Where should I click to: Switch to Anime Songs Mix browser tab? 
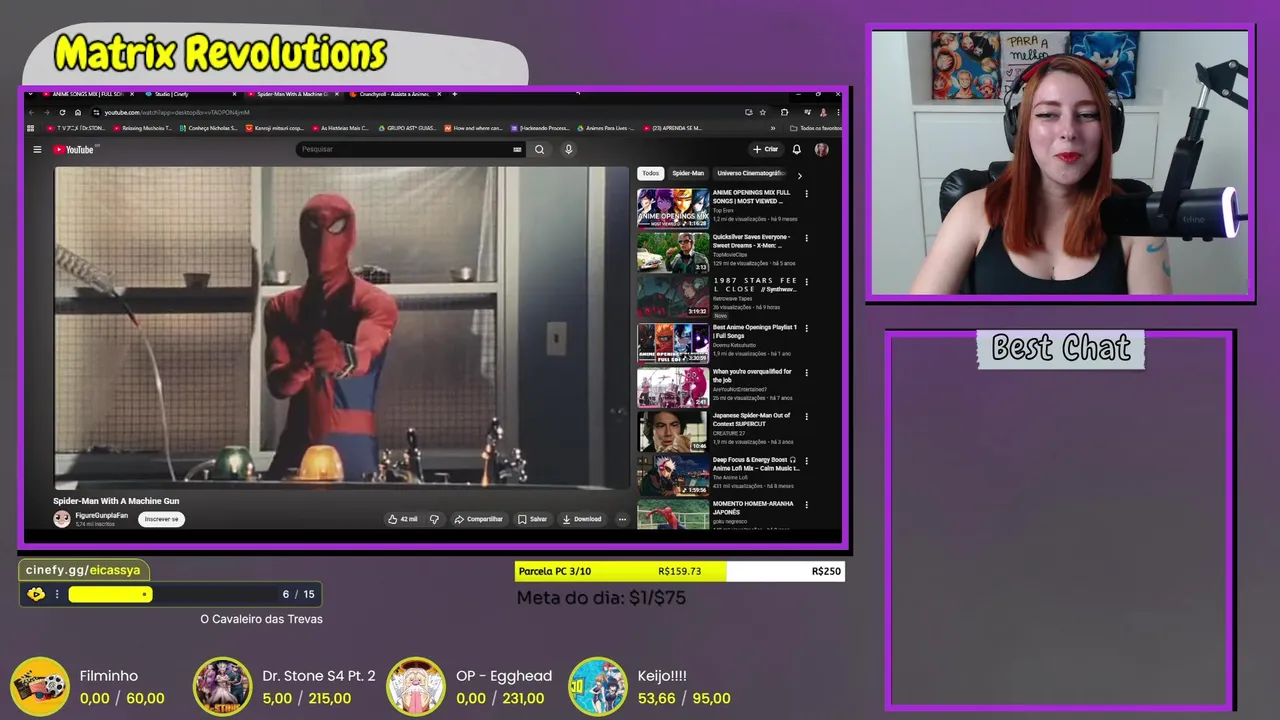(88, 94)
